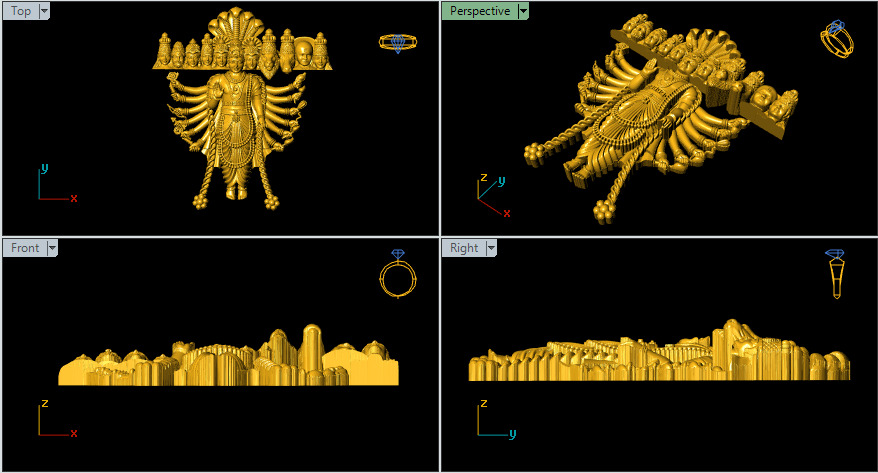Select the model profile in Right view
The width and height of the screenshot is (878, 473).
pos(659,351)
